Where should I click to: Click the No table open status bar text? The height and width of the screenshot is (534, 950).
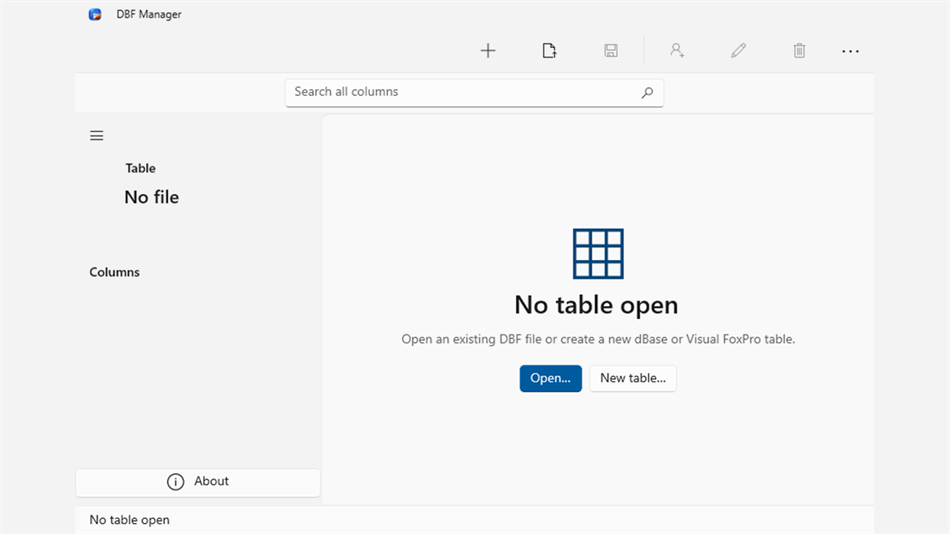tap(130, 520)
